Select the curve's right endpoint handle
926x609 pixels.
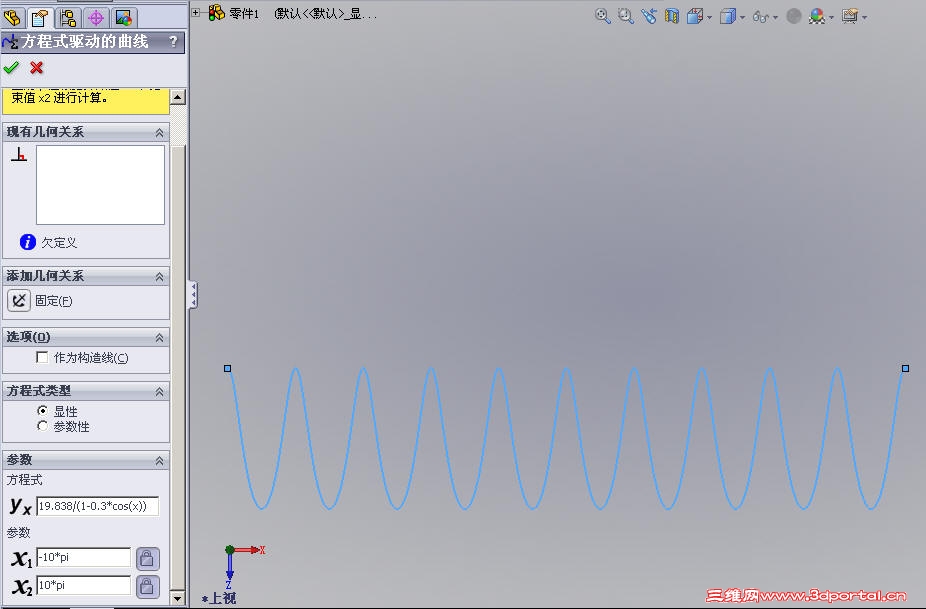tap(905, 368)
